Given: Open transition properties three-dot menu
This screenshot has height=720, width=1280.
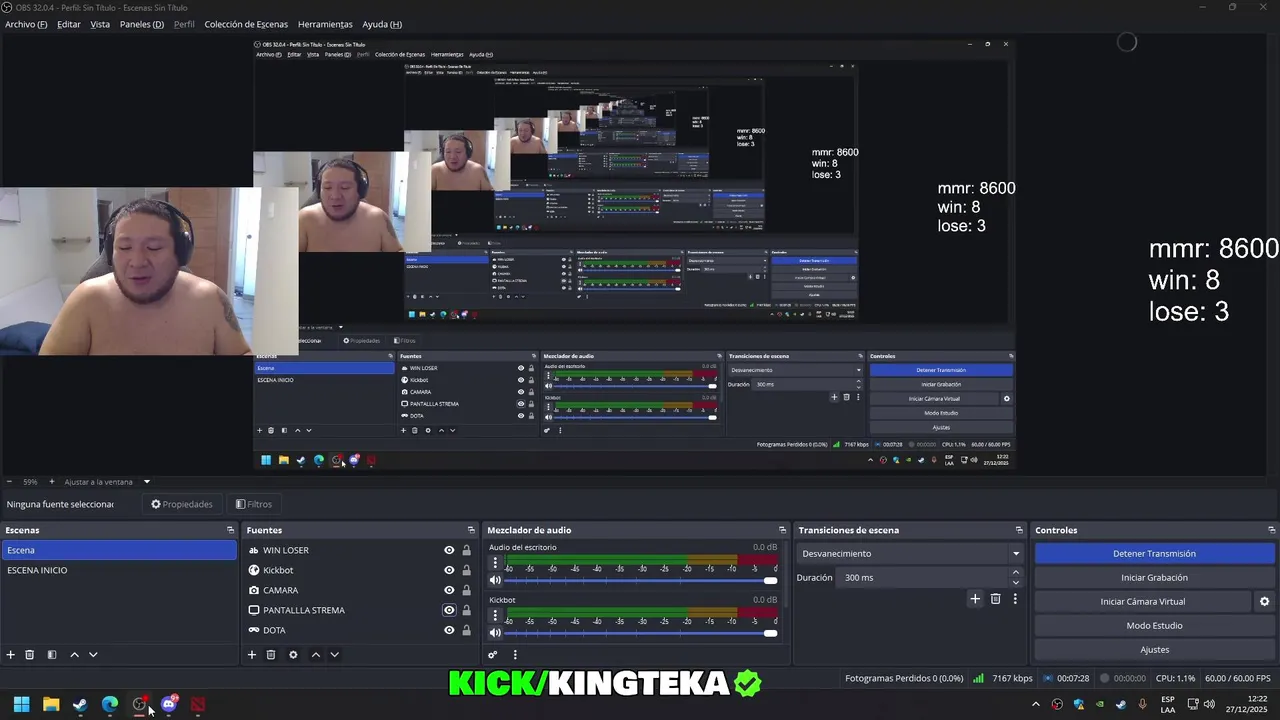Looking at the screenshot, I should pyautogui.click(x=1015, y=599).
